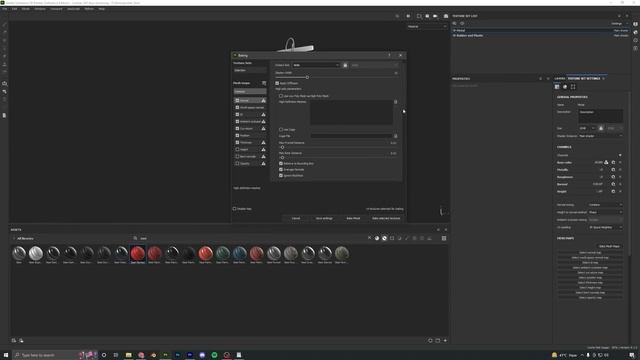Select the Smudge tool

[x=4, y=56]
